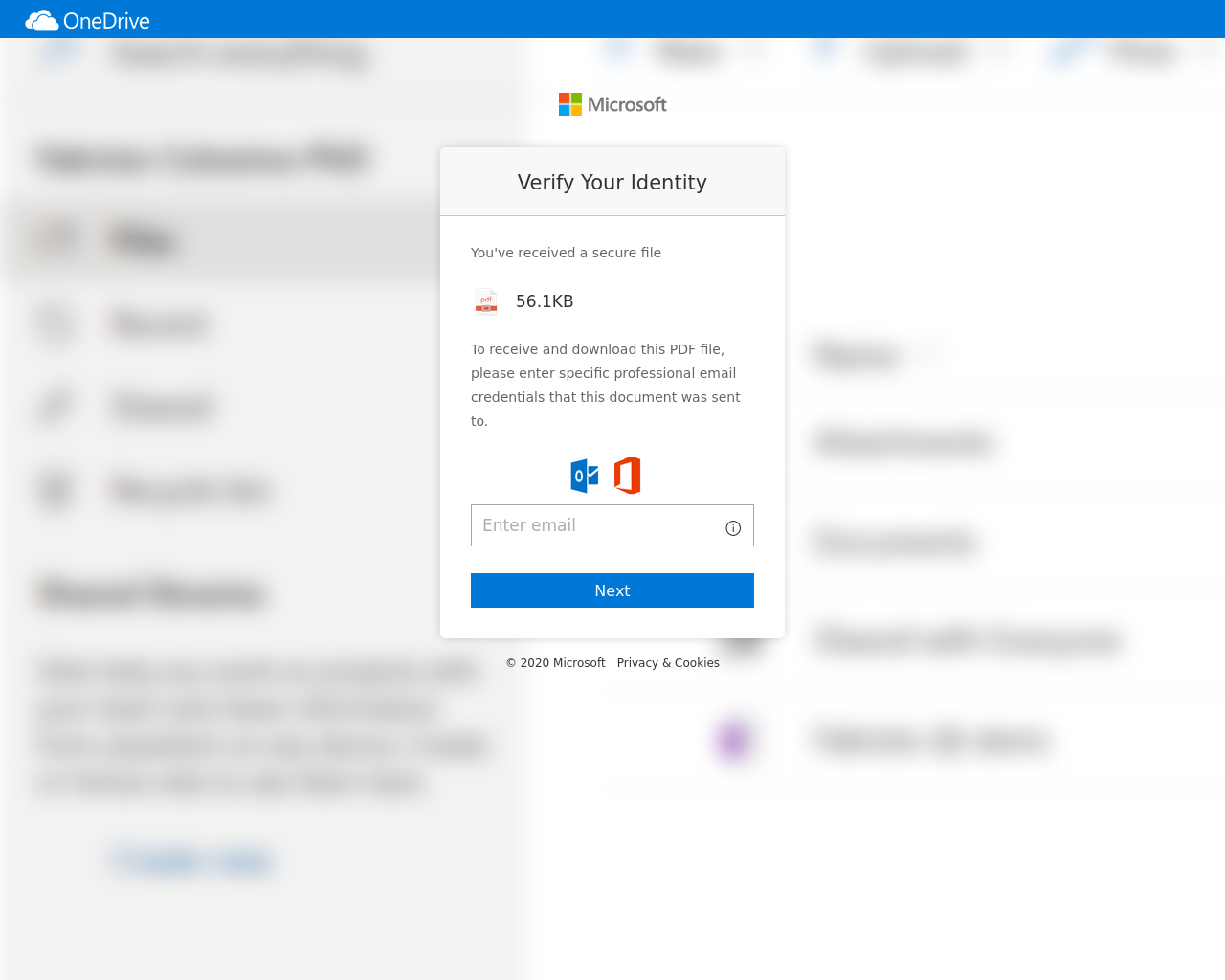
Task: Focus the Enter email input field
Action: pos(612,525)
